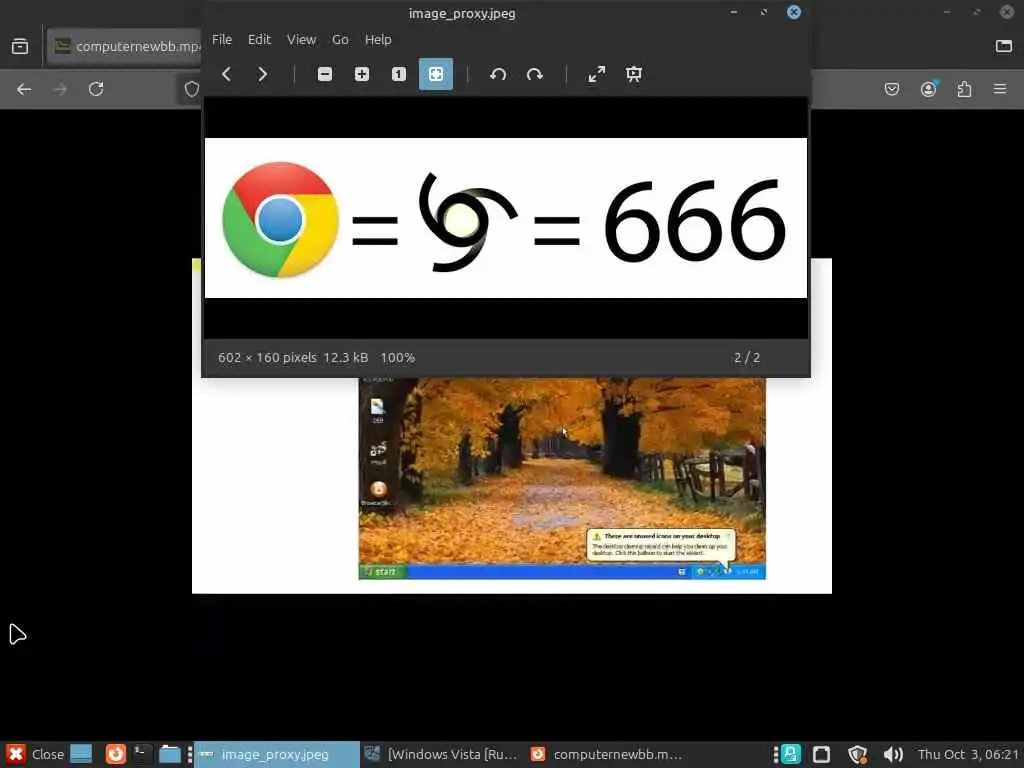The width and height of the screenshot is (1024, 768).
Task: Click the Close button in taskbar
Action: pos(36,754)
